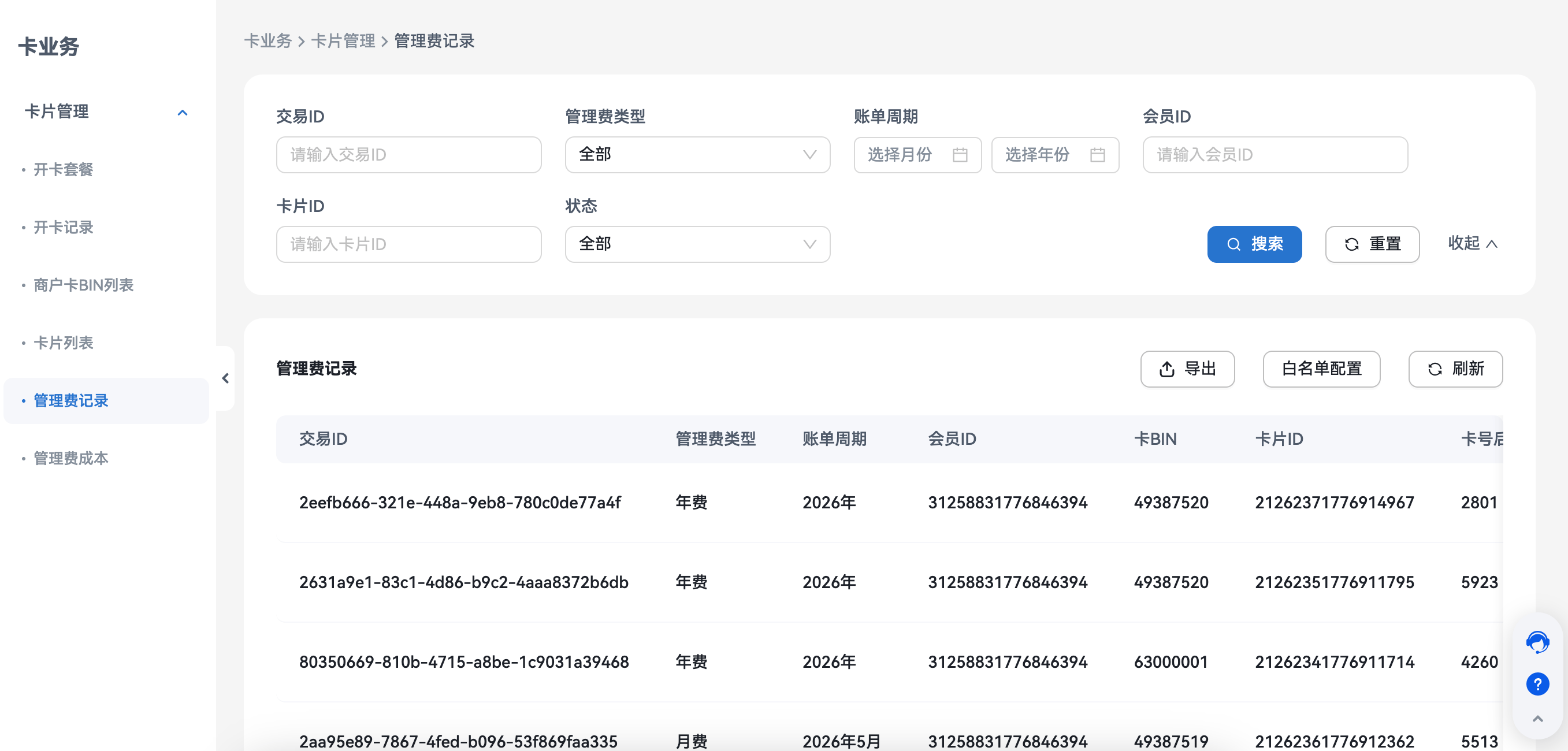This screenshot has height=751, width=1568.
Task: Collapse the 卡片管理 menu chevron
Action: pos(182,113)
